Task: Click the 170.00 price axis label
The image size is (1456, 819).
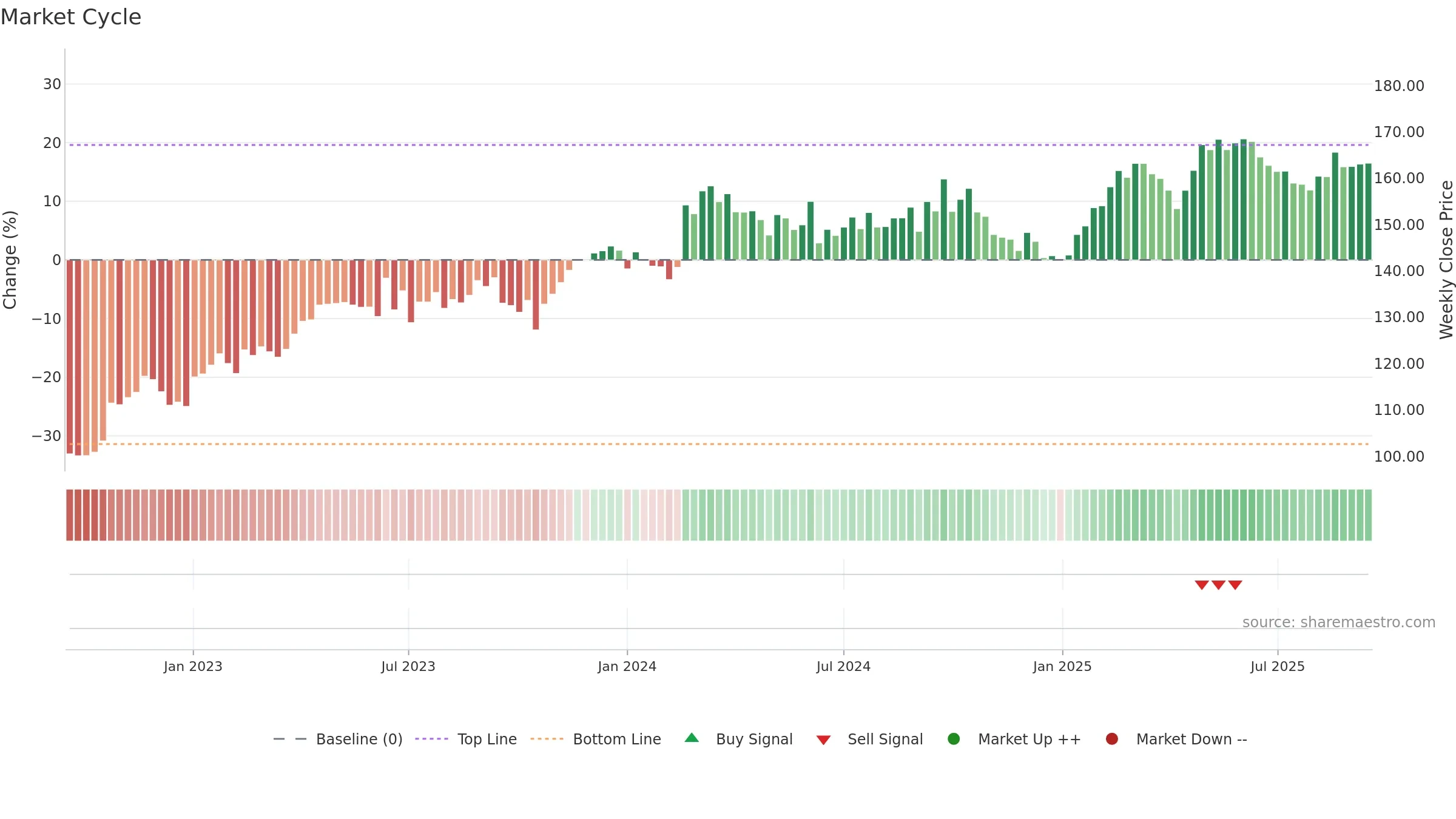Action: [x=1399, y=132]
